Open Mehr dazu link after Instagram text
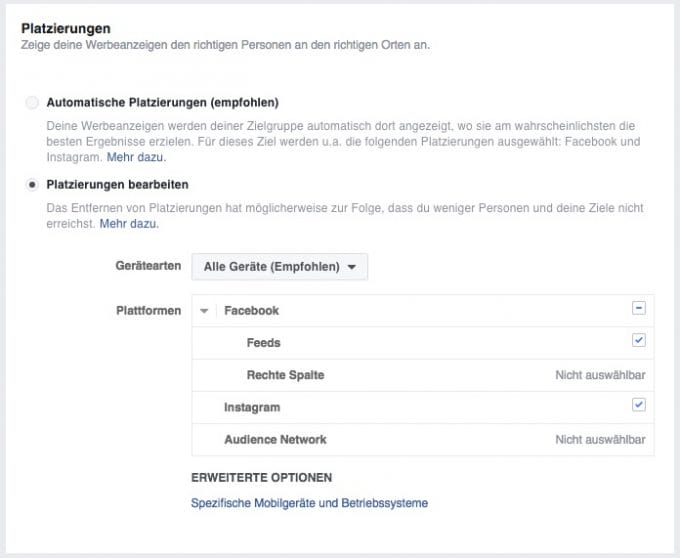 136,157
